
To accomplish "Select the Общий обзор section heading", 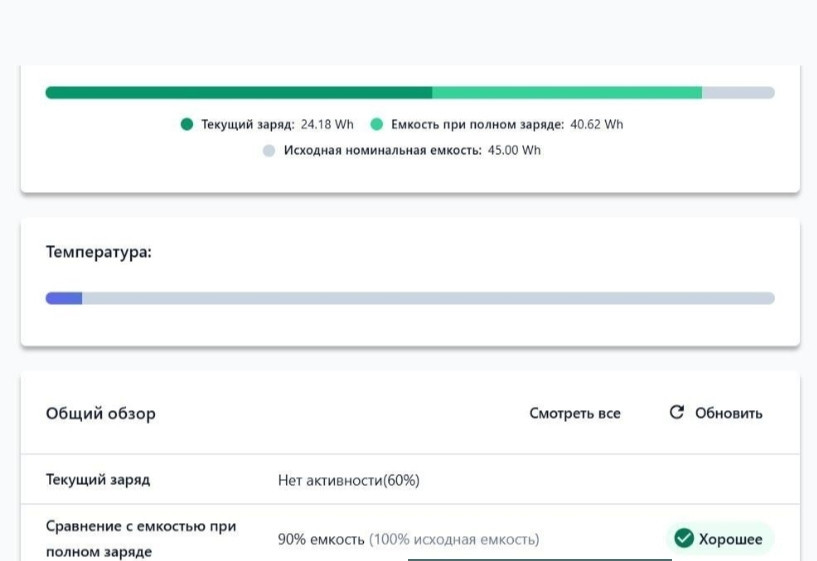I will [101, 413].
